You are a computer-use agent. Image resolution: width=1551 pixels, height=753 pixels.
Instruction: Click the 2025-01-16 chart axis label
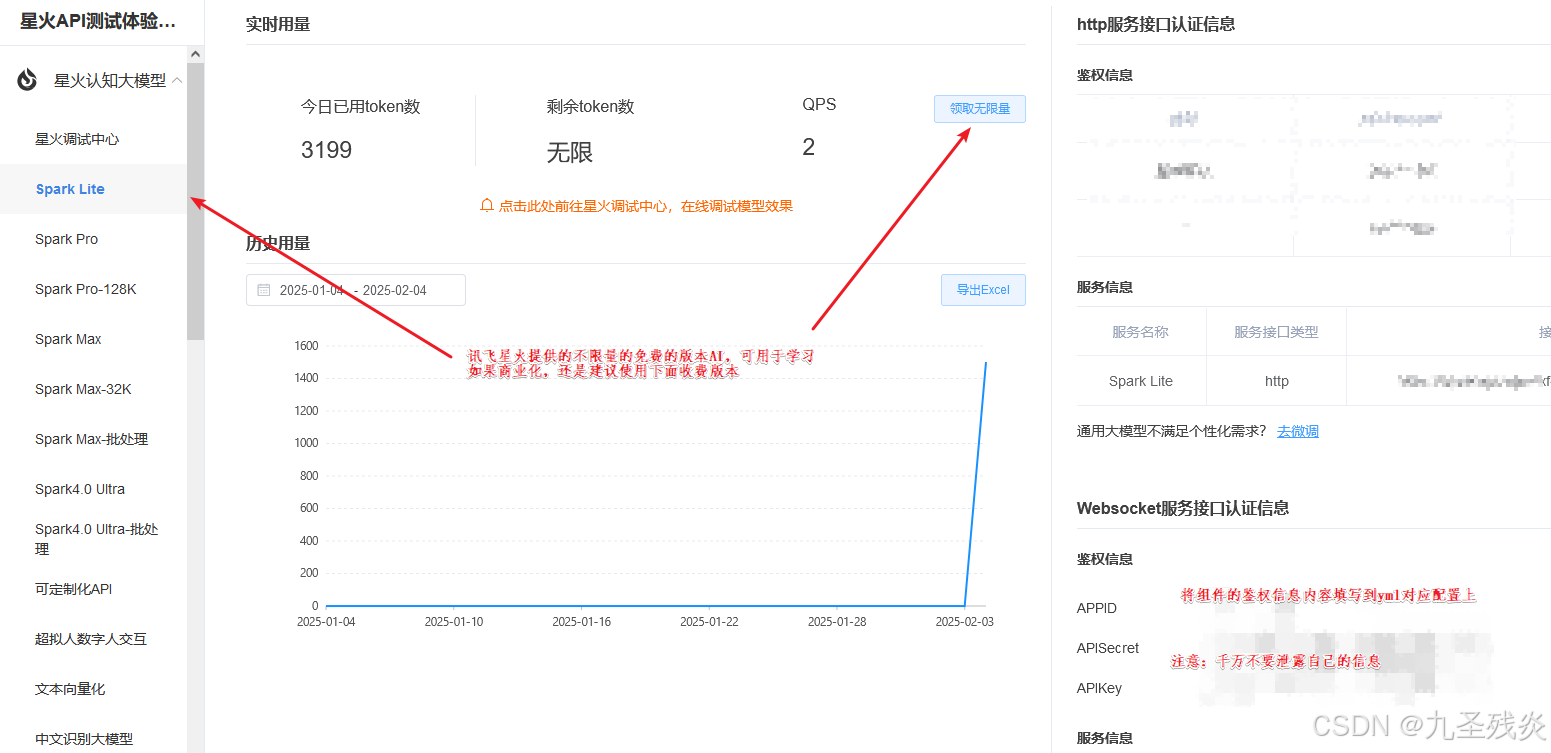(x=581, y=621)
